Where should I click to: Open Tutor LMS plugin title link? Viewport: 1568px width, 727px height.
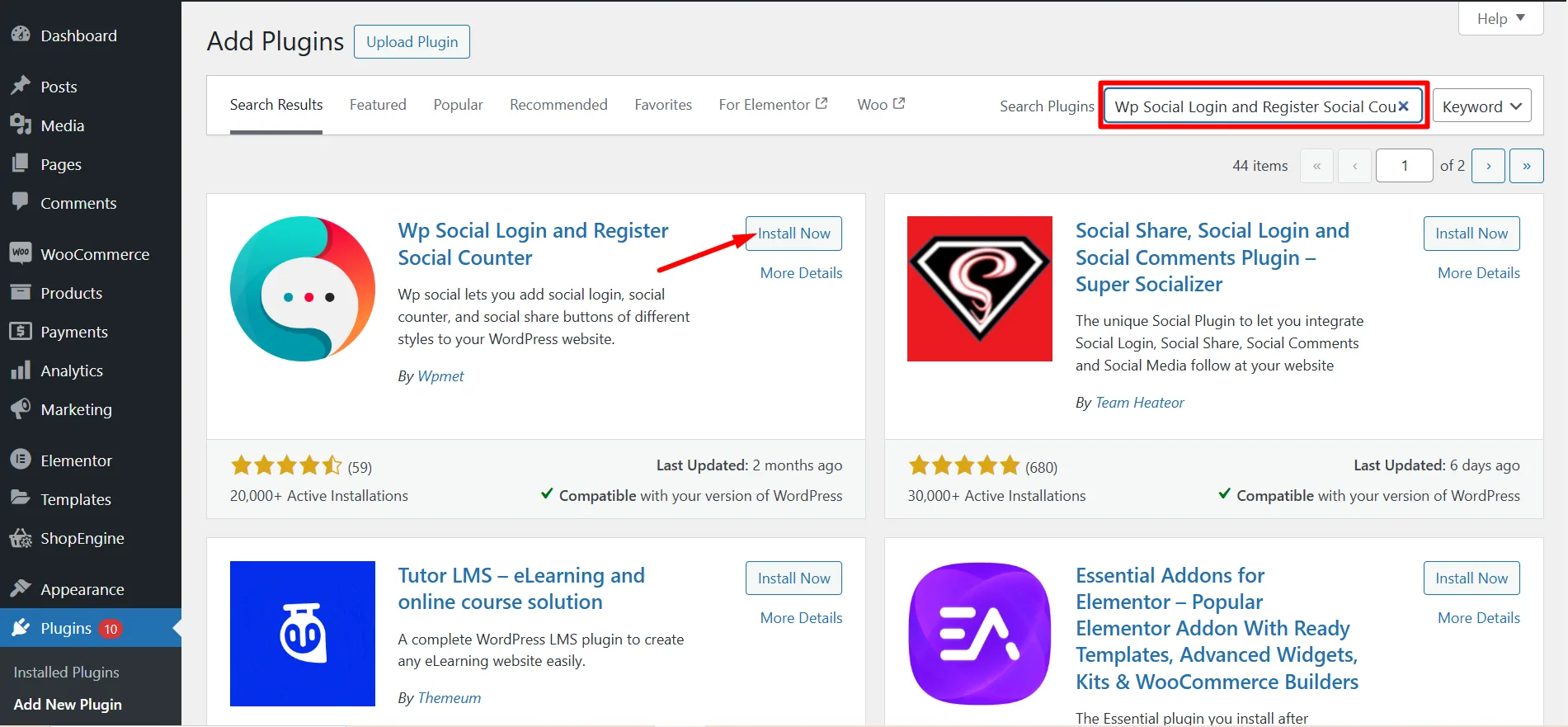click(521, 588)
